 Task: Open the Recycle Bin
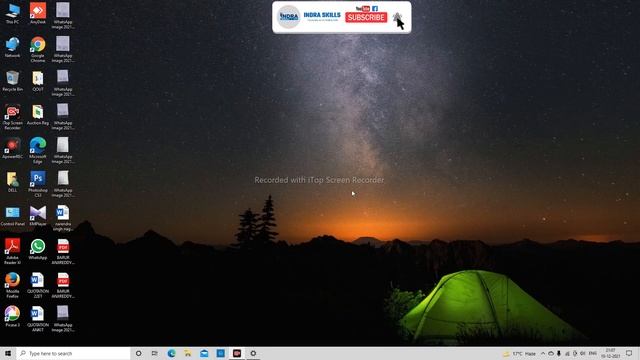tap(12, 81)
